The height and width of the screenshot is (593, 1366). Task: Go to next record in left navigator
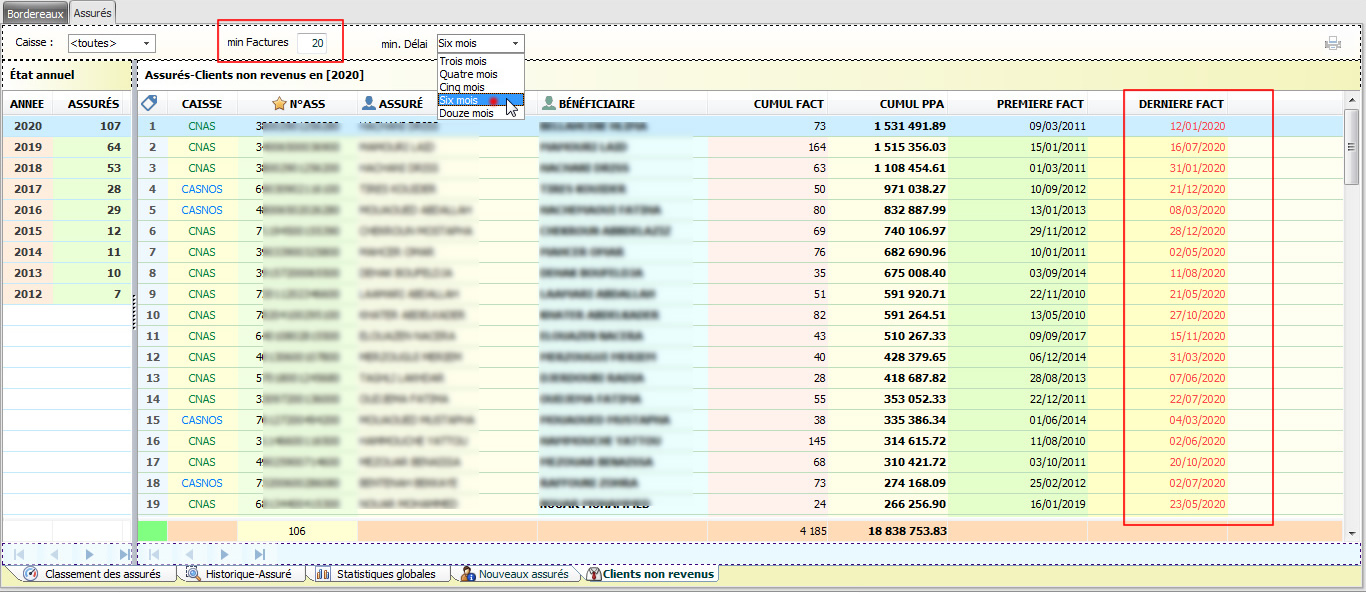pyautogui.click(x=90, y=554)
